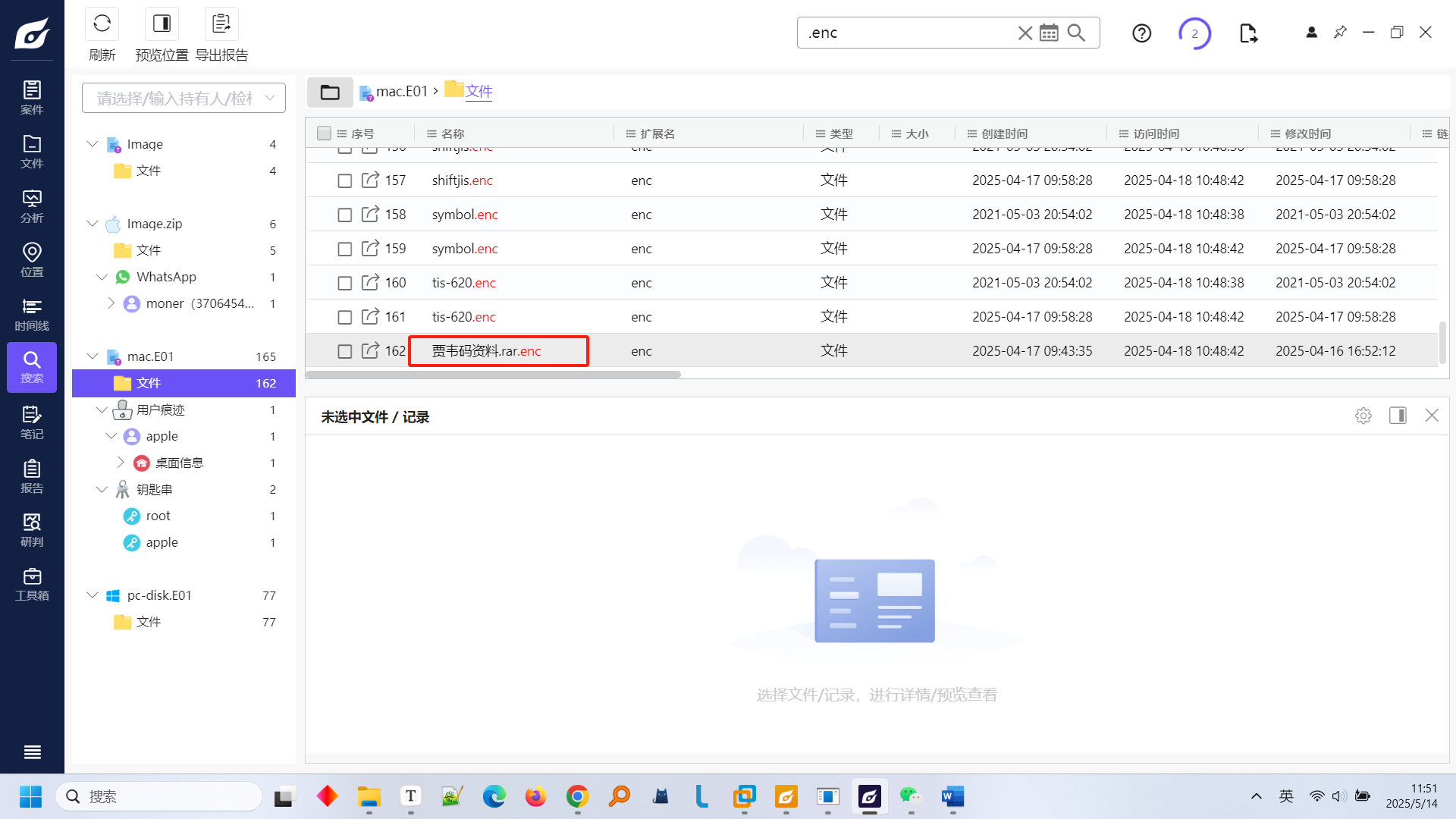The image size is (1456, 819).
Task: Check the box for row 161 tis-620.enc
Action: (x=344, y=317)
